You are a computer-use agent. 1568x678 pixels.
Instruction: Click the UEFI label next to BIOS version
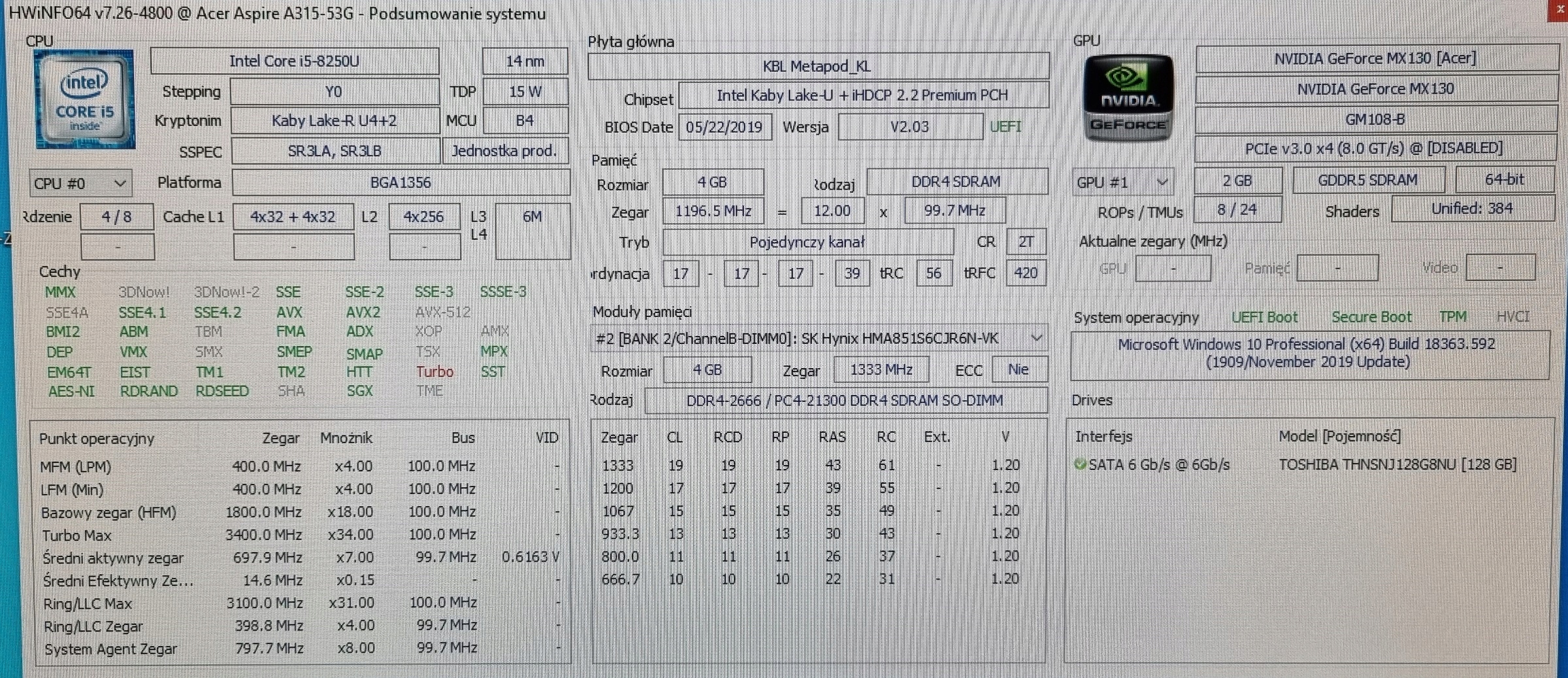tap(1005, 126)
